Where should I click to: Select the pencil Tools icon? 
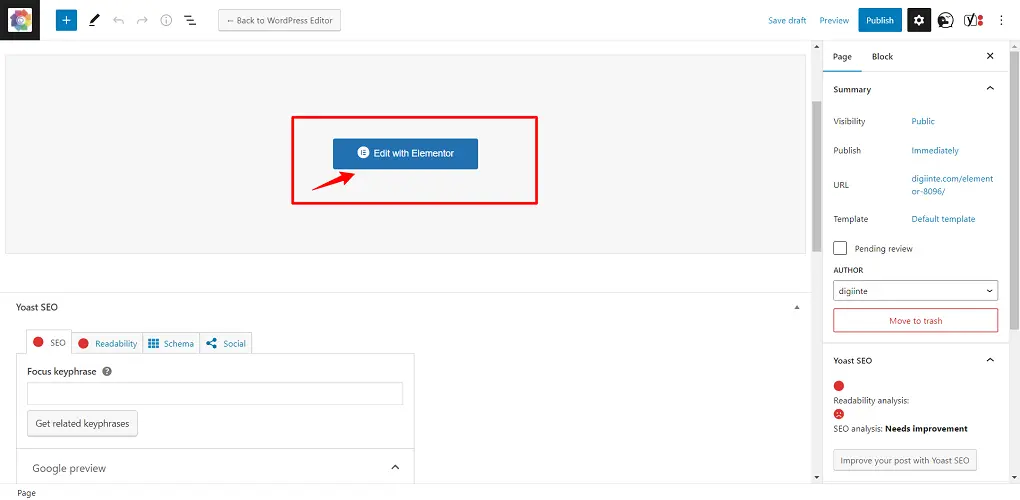[94, 20]
